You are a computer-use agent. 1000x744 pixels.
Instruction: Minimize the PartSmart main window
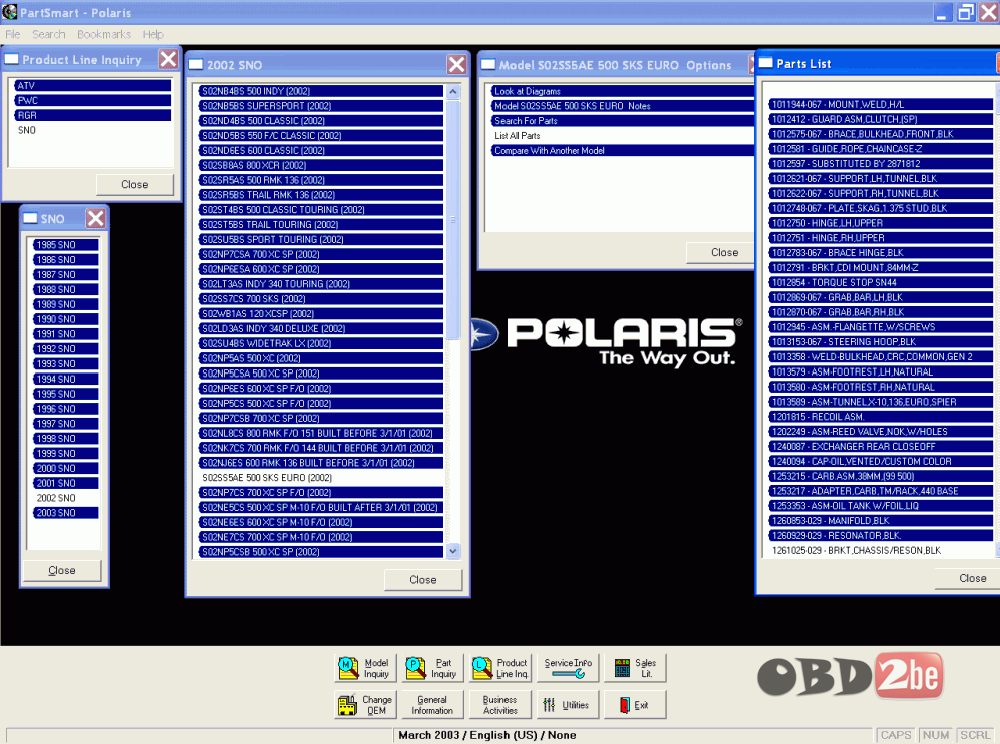coord(943,12)
